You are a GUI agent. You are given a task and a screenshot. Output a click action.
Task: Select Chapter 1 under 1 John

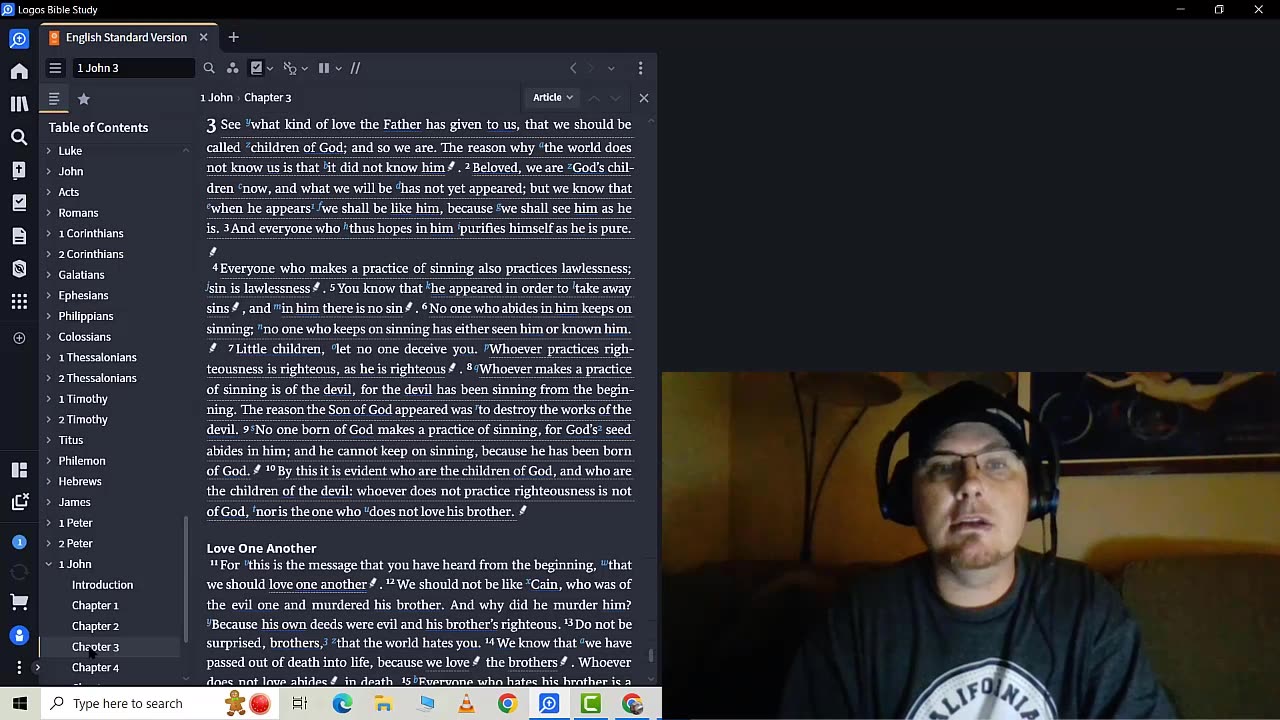[95, 605]
